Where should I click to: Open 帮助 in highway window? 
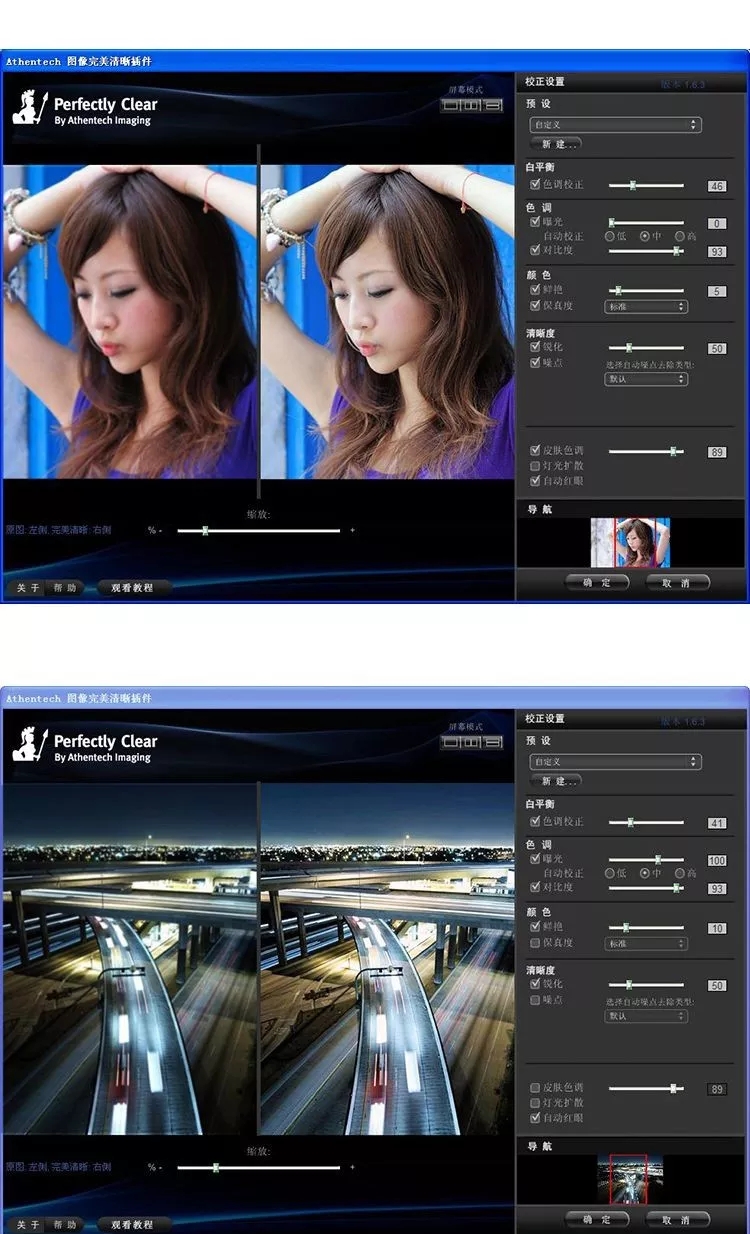coord(65,1225)
